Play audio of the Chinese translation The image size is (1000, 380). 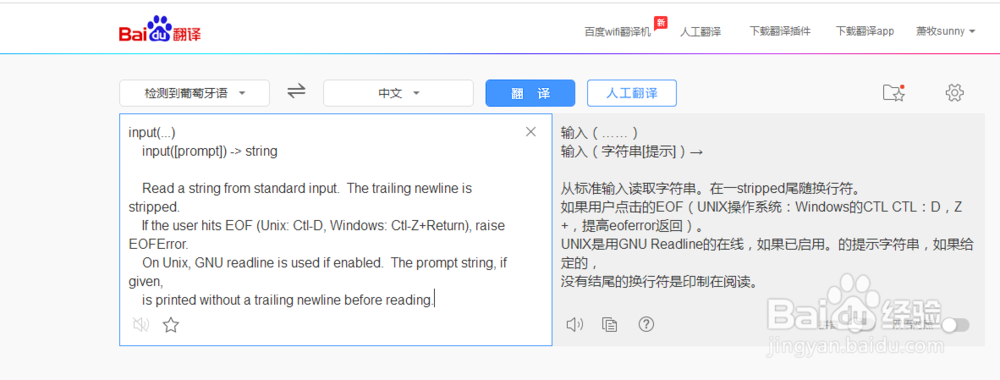pos(575,325)
